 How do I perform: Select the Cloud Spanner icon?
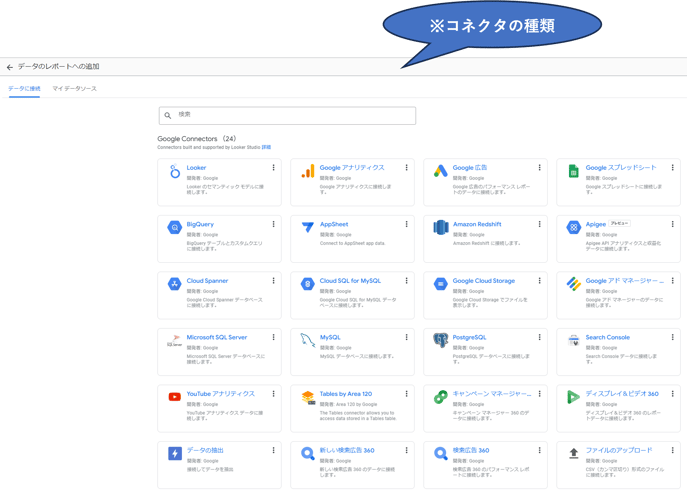[x=175, y=284]
